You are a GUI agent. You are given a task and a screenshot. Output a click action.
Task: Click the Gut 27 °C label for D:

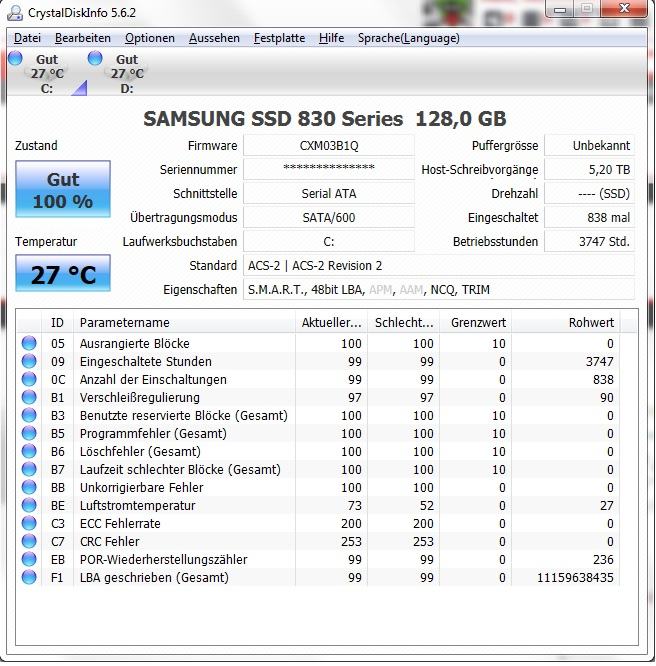[127, 66]
